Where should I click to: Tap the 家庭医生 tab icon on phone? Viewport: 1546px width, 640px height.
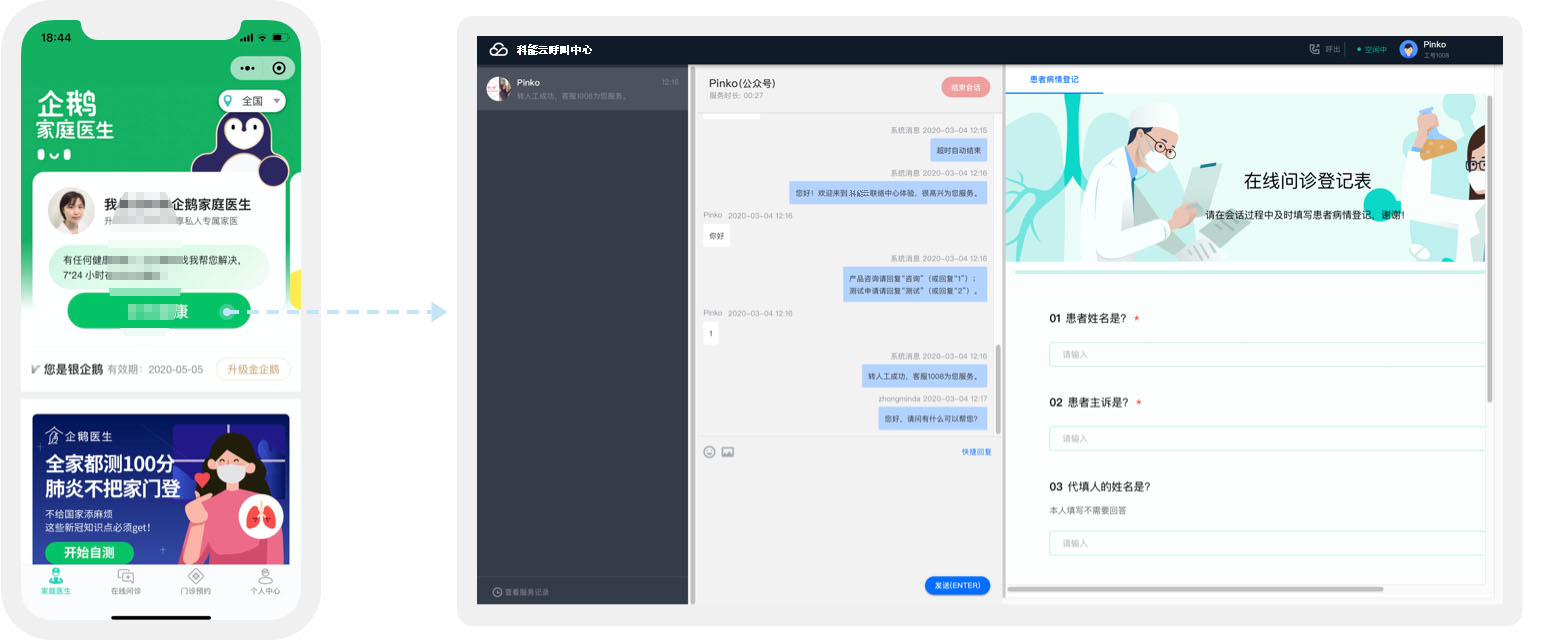click(x=56, y=576)
